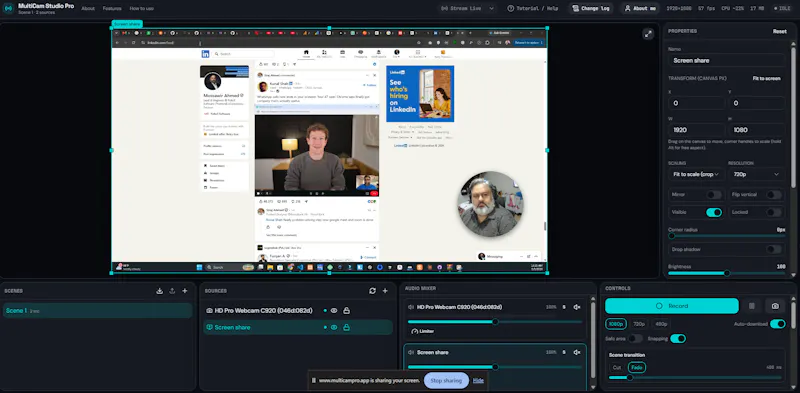Click the lock icon of HD Pro Webcam source
Screen dimensions: 800x393
[x=346, y=310]
